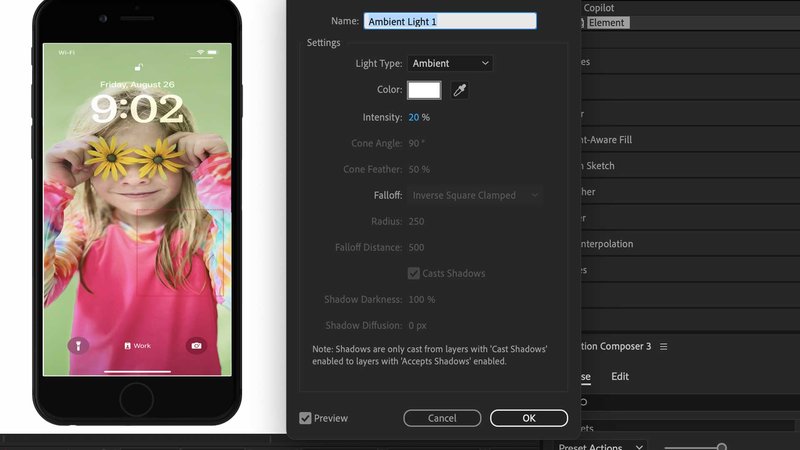Click the lock icon on phone mockup
Screen dimensions: 800x450
click(137, 68)
